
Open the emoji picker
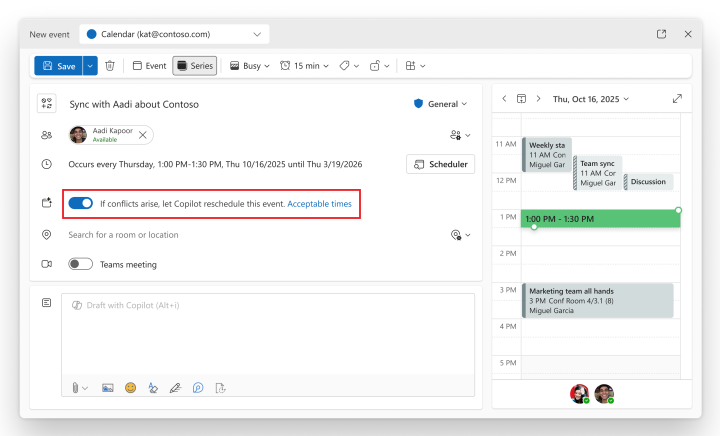point(130,388)
